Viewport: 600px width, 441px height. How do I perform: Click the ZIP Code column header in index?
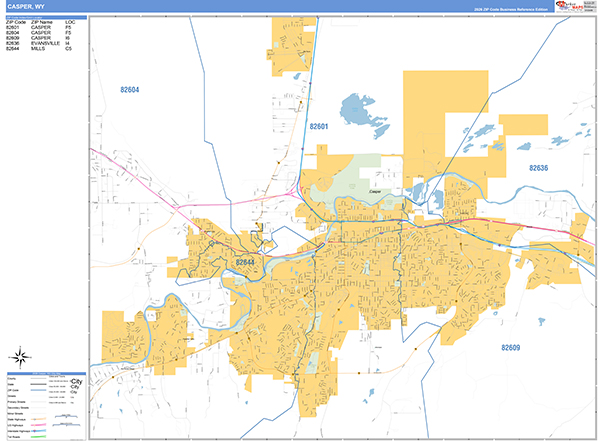pos(16,22)
